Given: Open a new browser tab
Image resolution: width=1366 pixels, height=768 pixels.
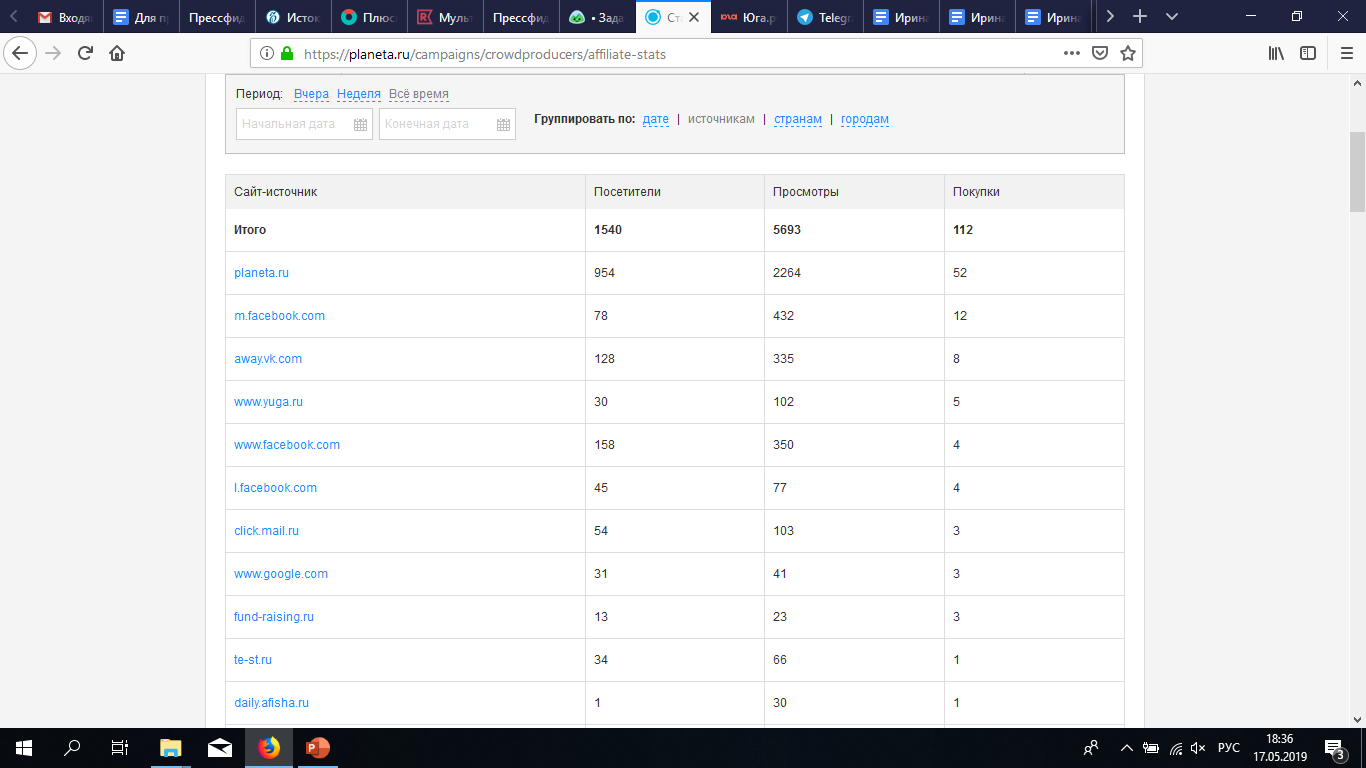Looking at the screenshot, I should click(1139, 17).
